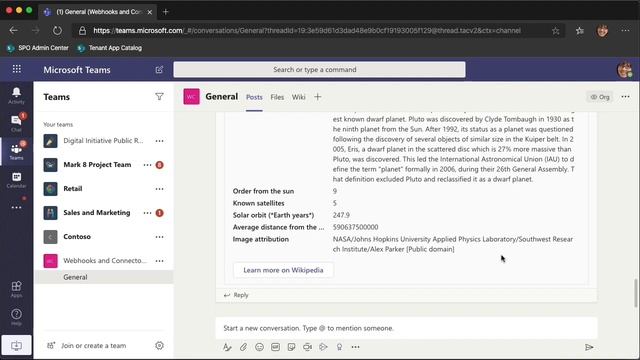This screenshot has height=360, width=640.
Task: Select the 'Image attribution' field label
Action: (x=261, y=239)
